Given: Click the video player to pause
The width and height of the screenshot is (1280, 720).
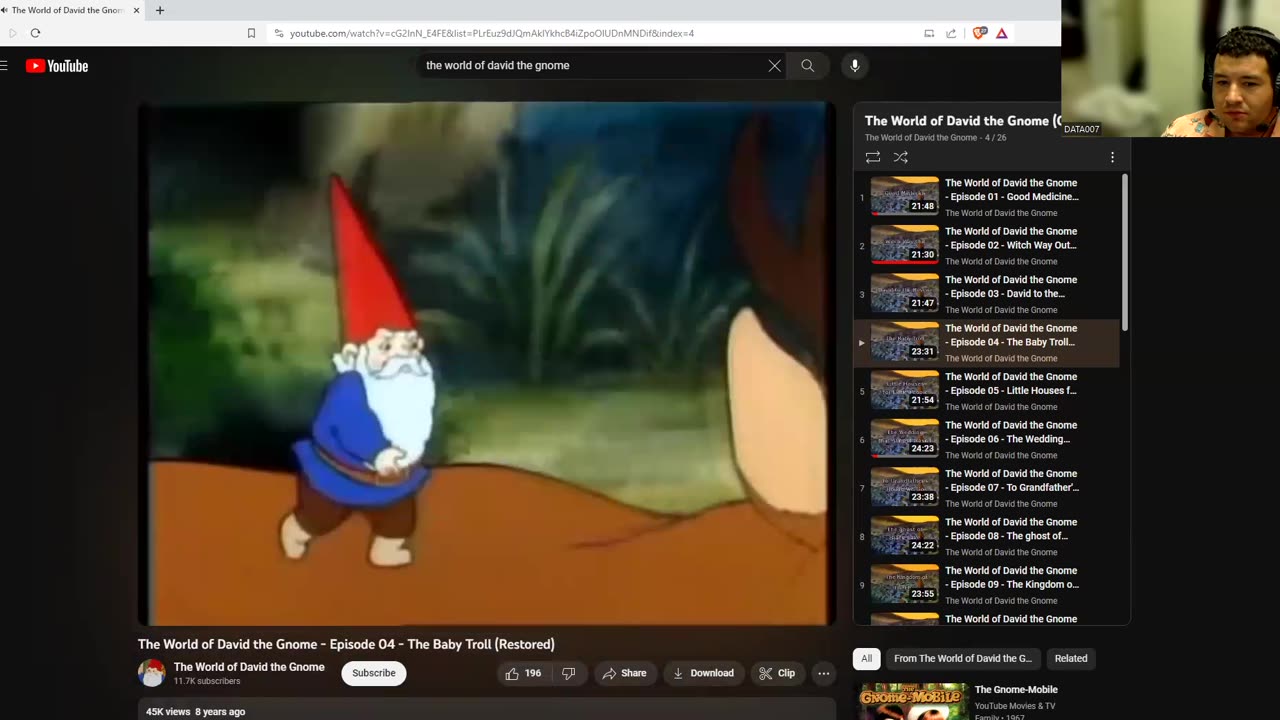Looking at the screenshot, I should point(486,363).
